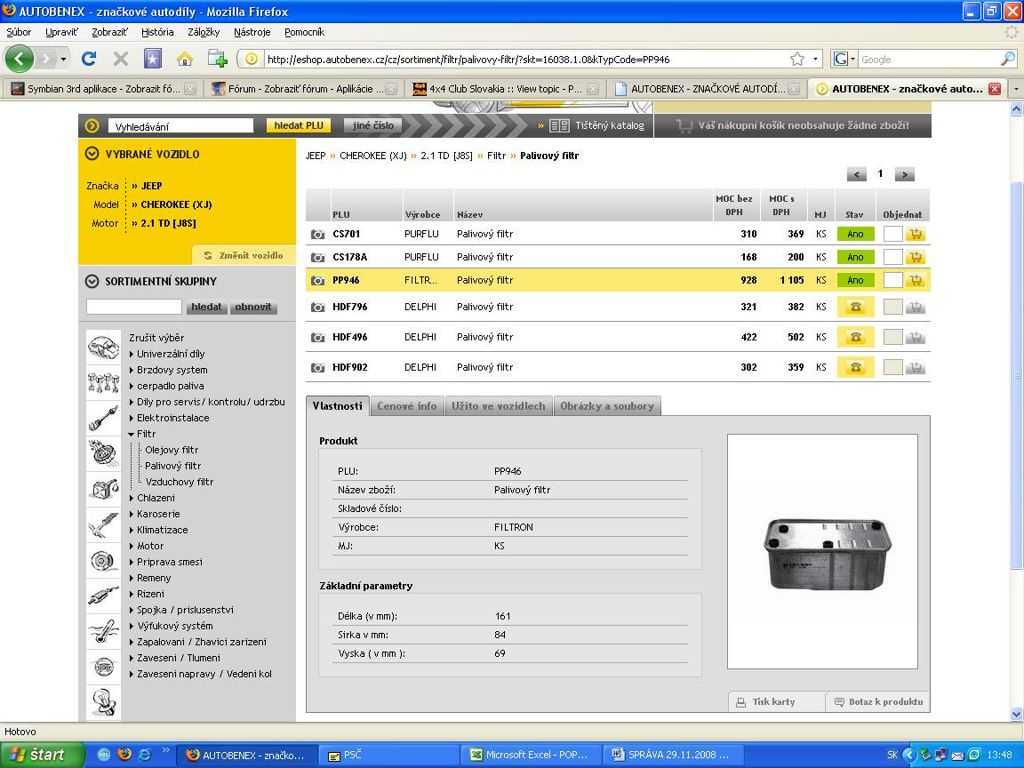Click the search magnifier in Google box
The height and width of the screenshot is (768, 1024).
click(1008, 59)
